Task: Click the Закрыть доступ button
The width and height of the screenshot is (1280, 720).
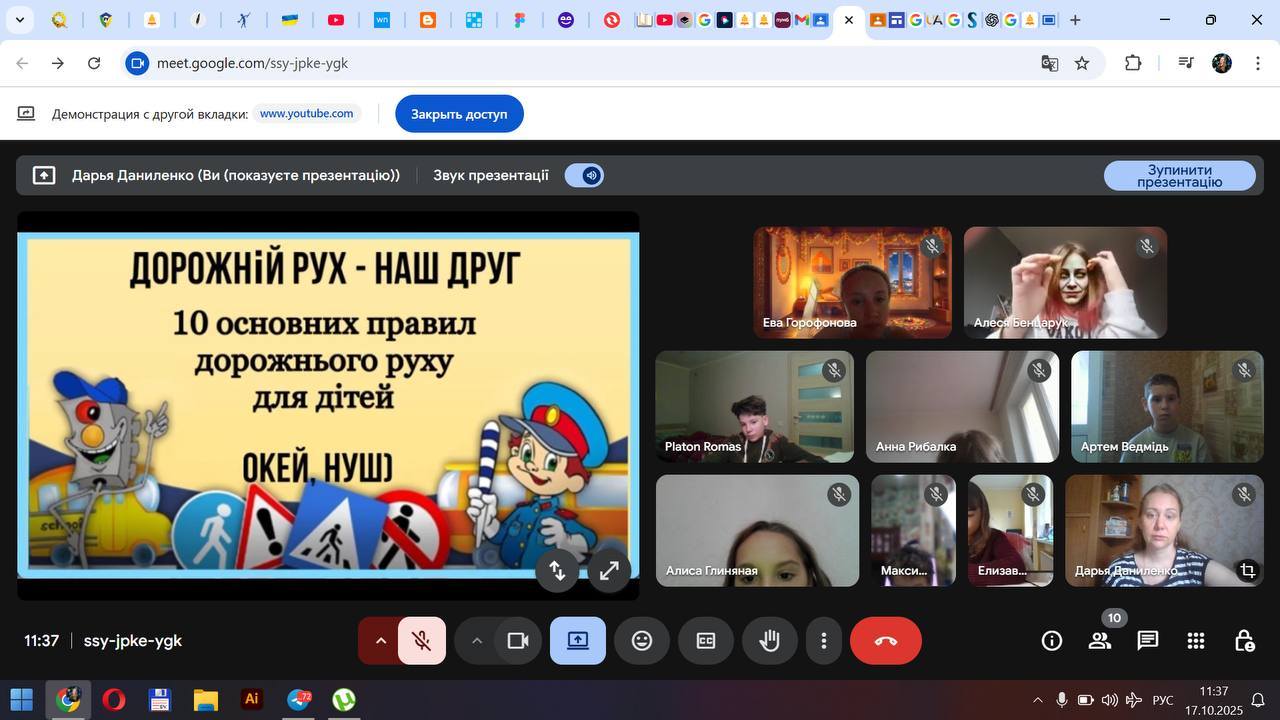Action: (x=459, y=114)
